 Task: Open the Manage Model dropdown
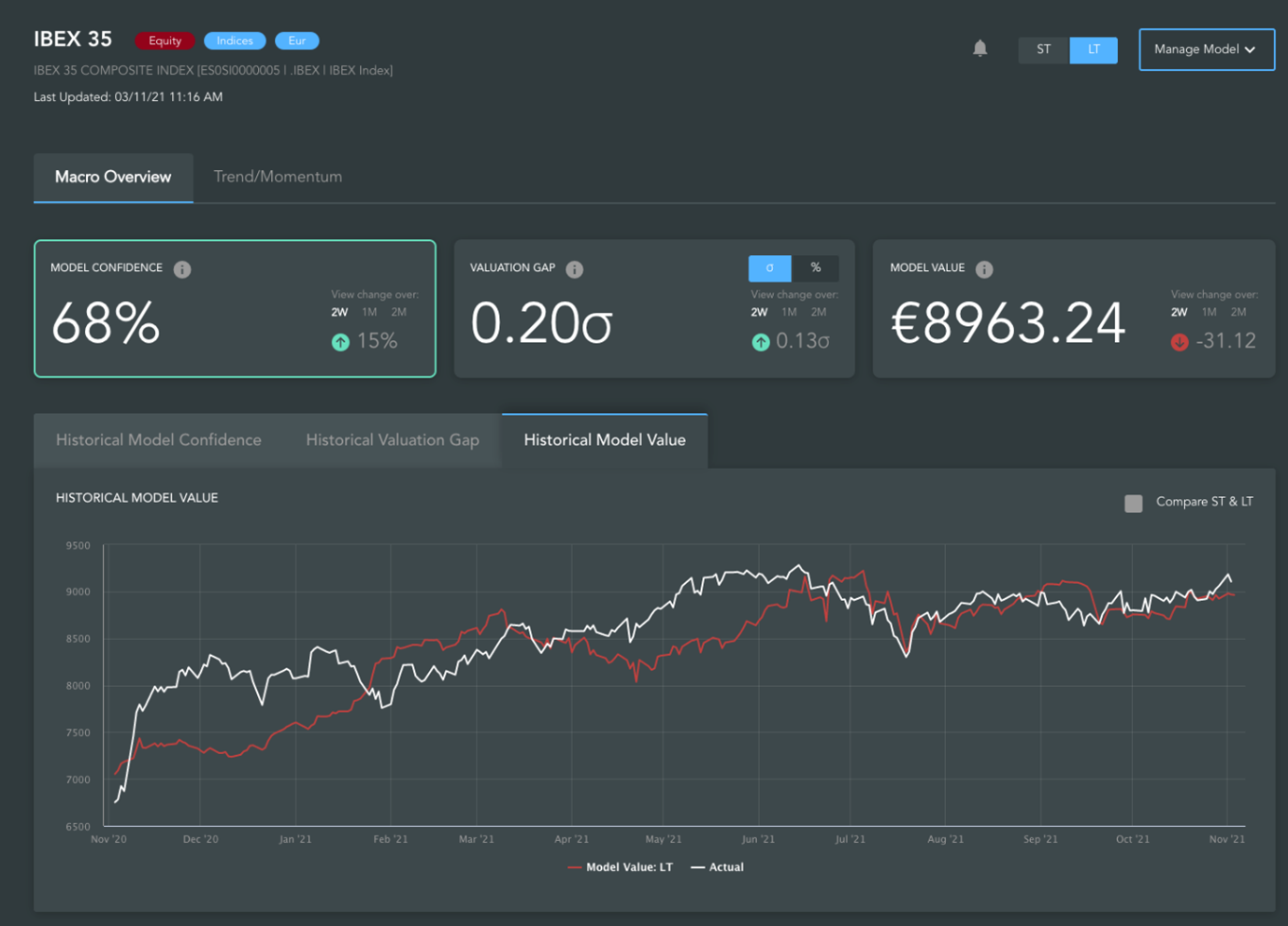(x=1207, y=50)
